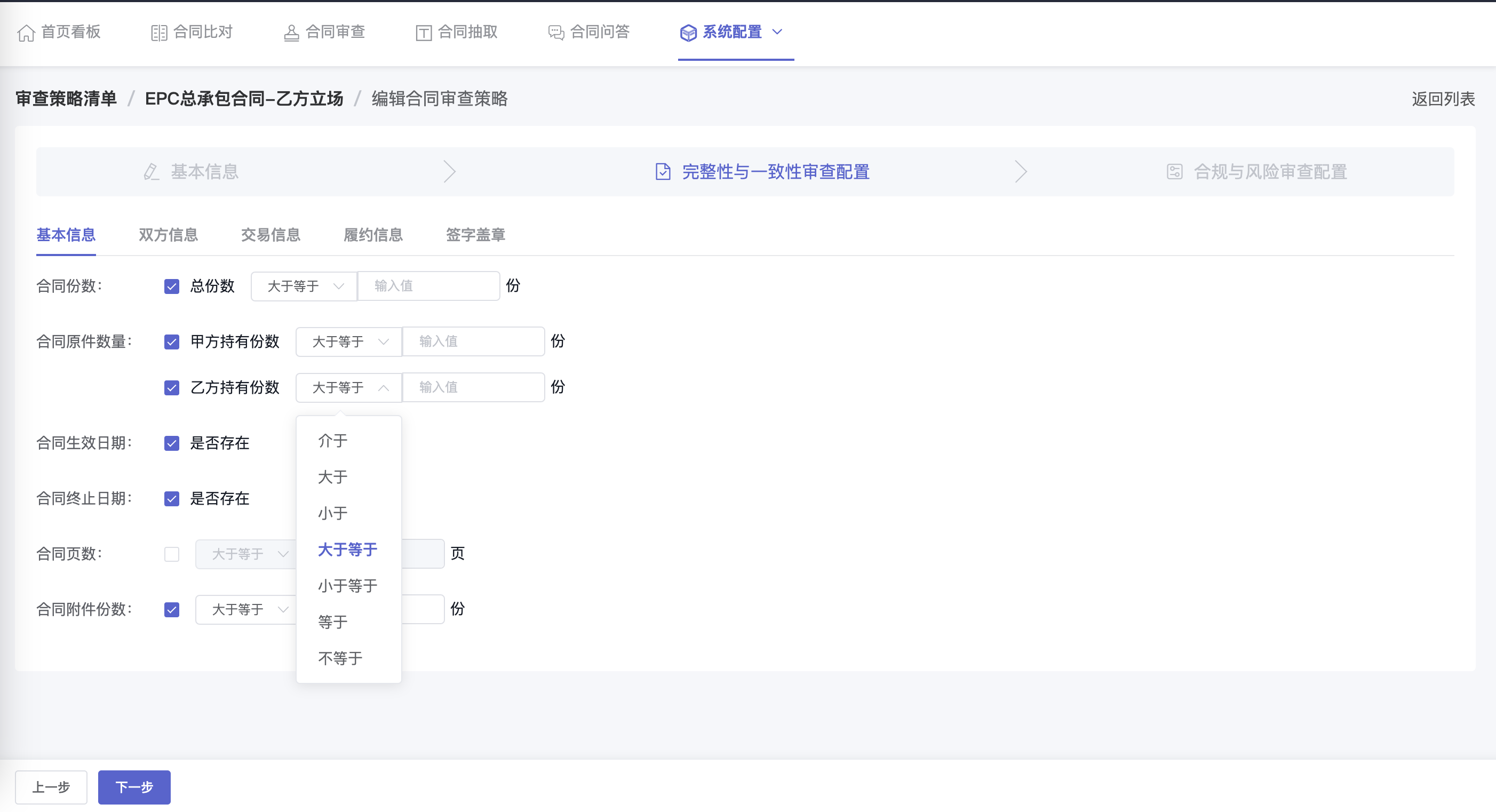
Task: Select 小于等于 from the dropdown list
Action: click(x=347, y=586)
